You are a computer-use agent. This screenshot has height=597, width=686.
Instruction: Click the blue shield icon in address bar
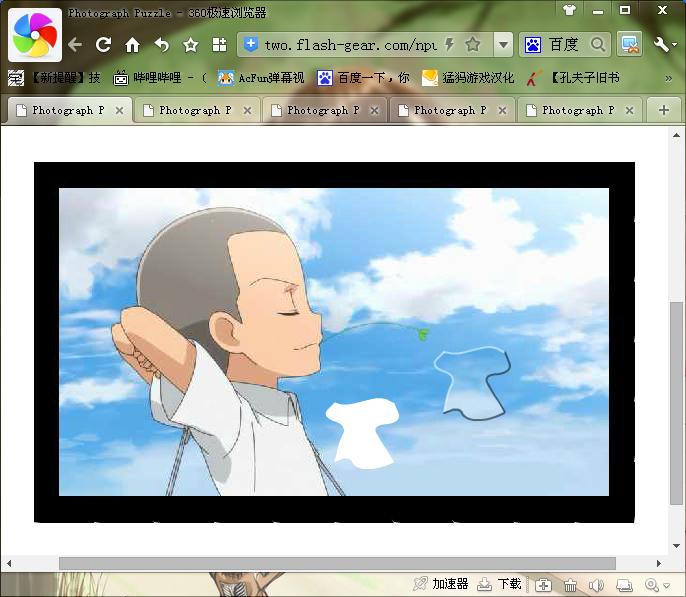point(250,44)
